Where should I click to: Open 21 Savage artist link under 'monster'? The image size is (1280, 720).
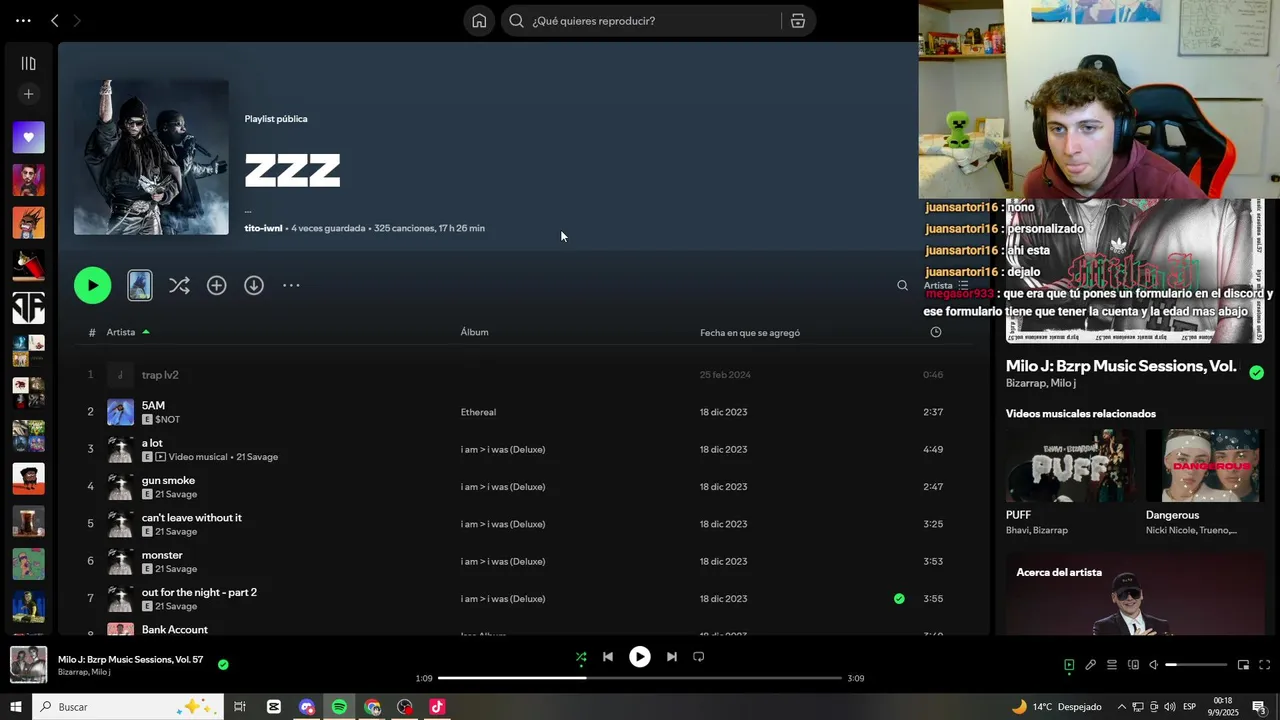click(176, 569)
